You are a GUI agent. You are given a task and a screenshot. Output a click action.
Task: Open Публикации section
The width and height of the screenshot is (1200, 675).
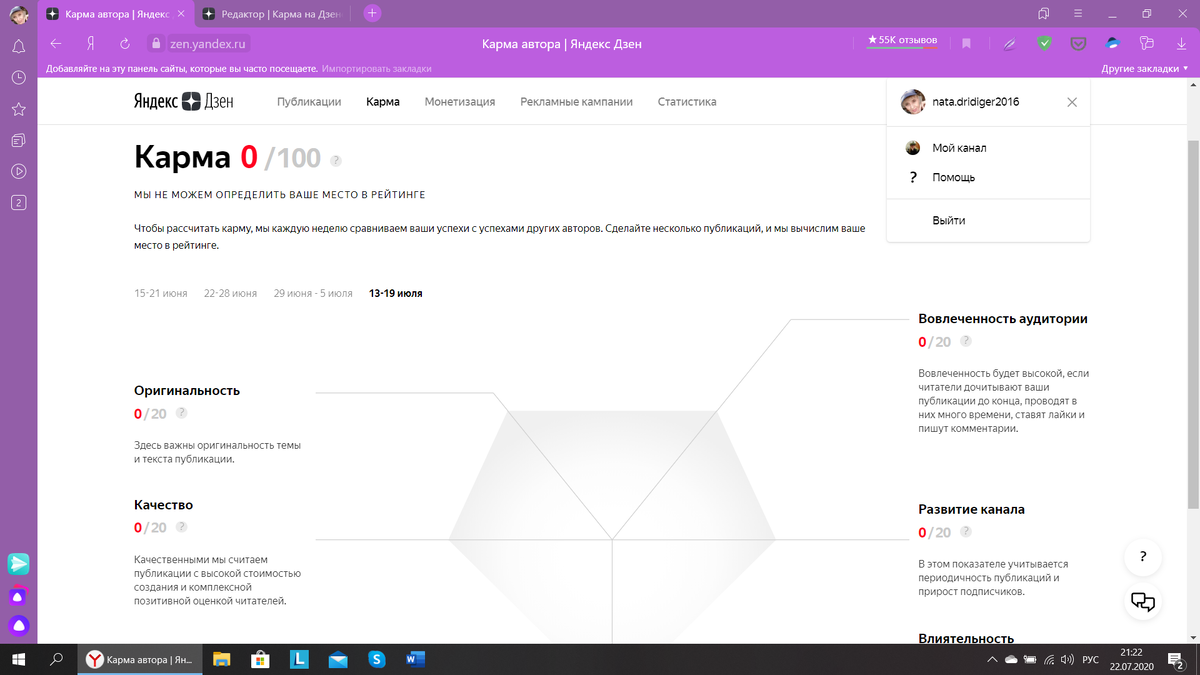click(x=309, y=102)
